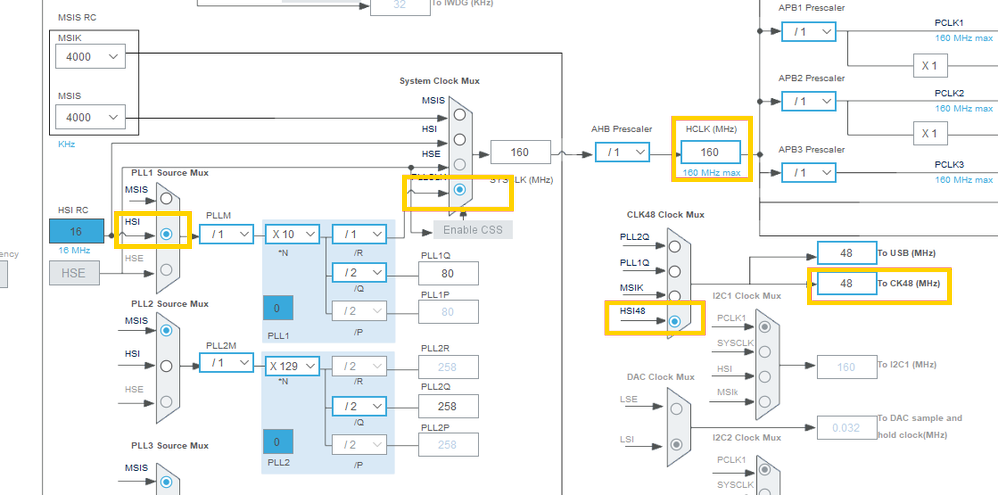Select LSE in DAC Clock Mux
998x495 pixels.
pos(676,408)
